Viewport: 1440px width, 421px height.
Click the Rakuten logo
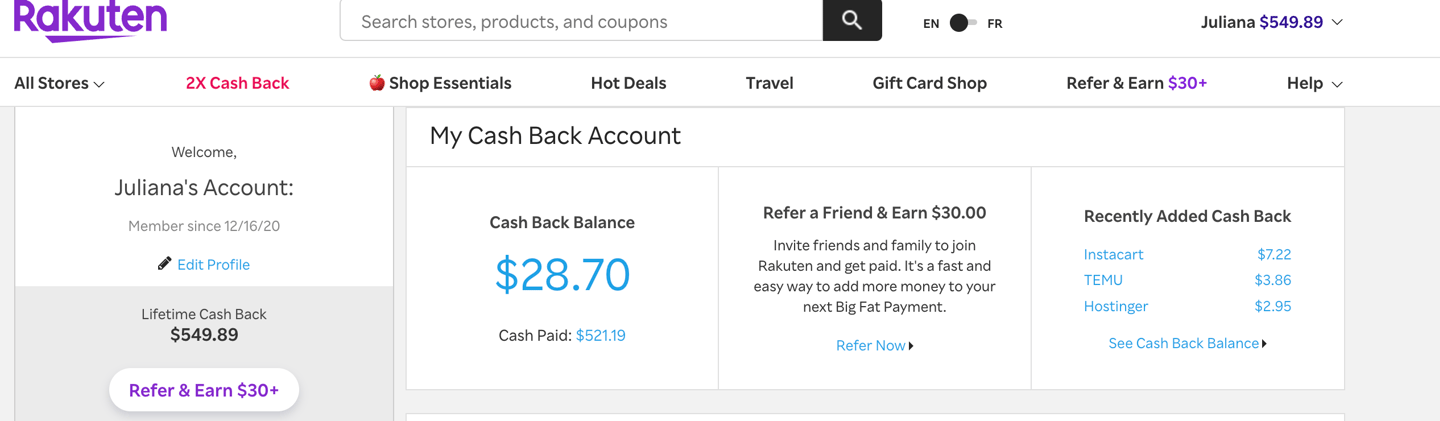point(90,20)
